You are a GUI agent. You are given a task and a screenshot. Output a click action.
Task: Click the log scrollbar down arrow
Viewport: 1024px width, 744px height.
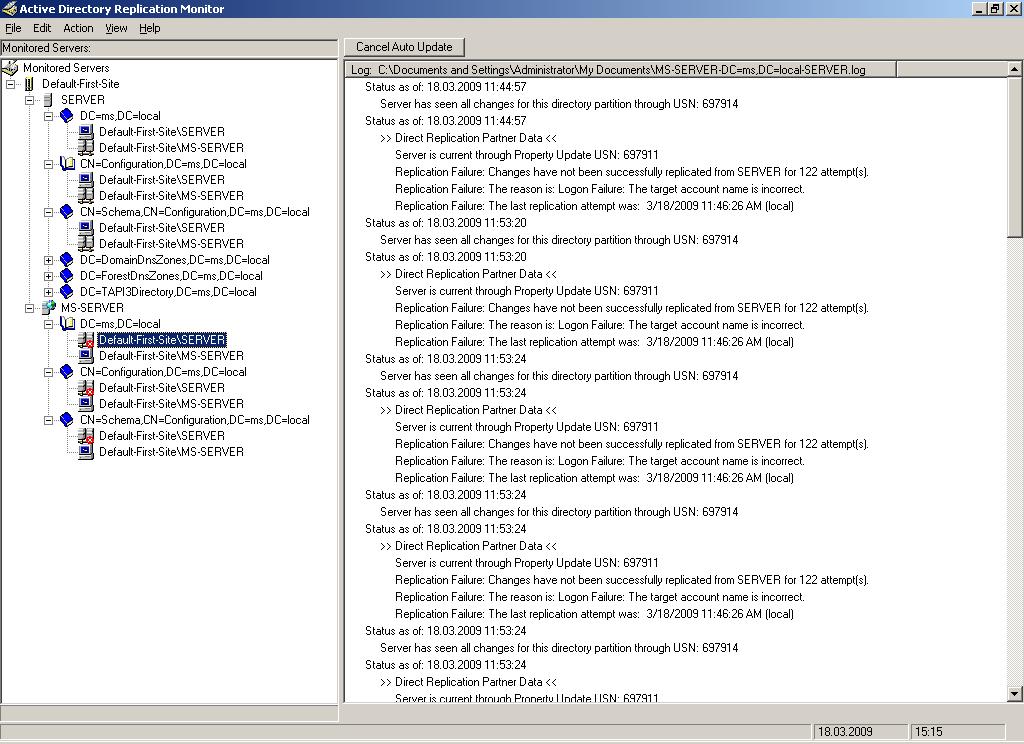pos(1014,694)
